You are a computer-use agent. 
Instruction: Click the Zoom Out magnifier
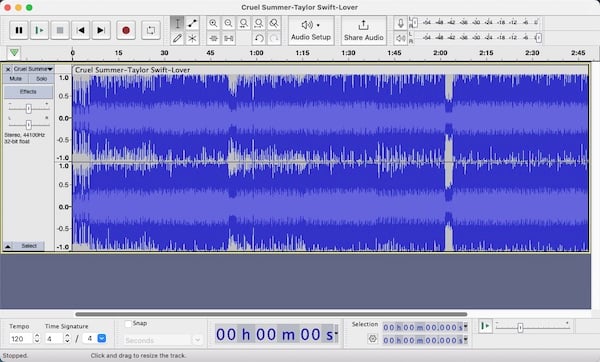click(x=228, y=23)
